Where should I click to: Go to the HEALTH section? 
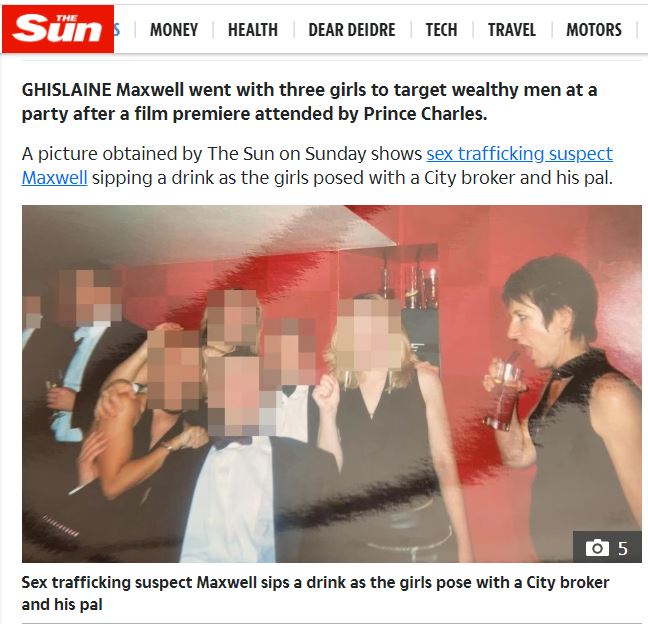[253, 30]
